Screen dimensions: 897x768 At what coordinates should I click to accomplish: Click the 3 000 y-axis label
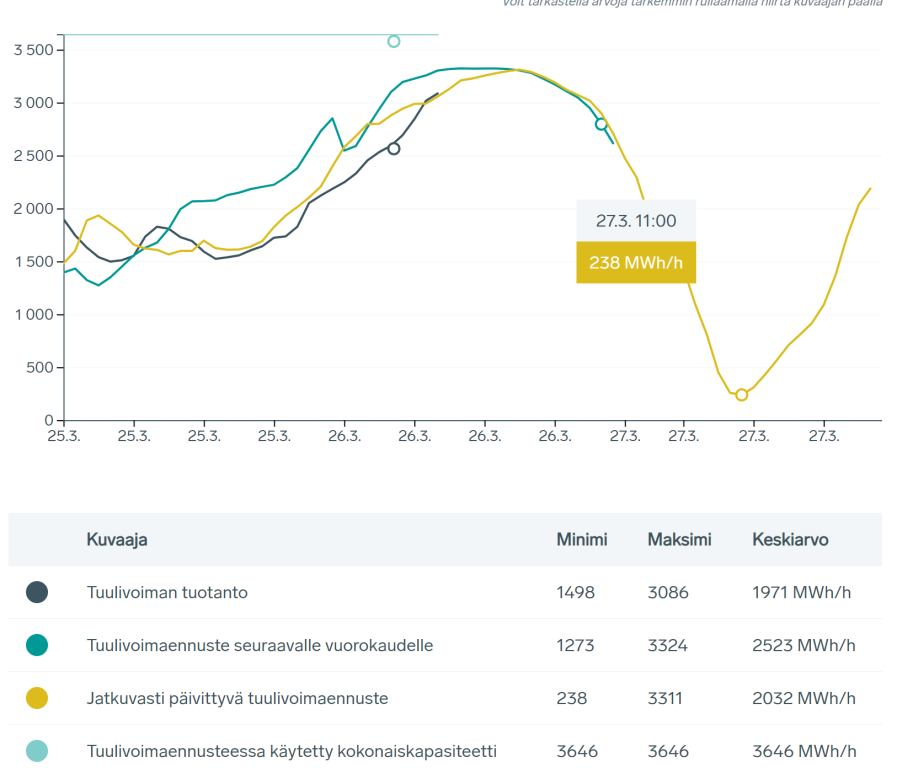[x=34, y=103]
